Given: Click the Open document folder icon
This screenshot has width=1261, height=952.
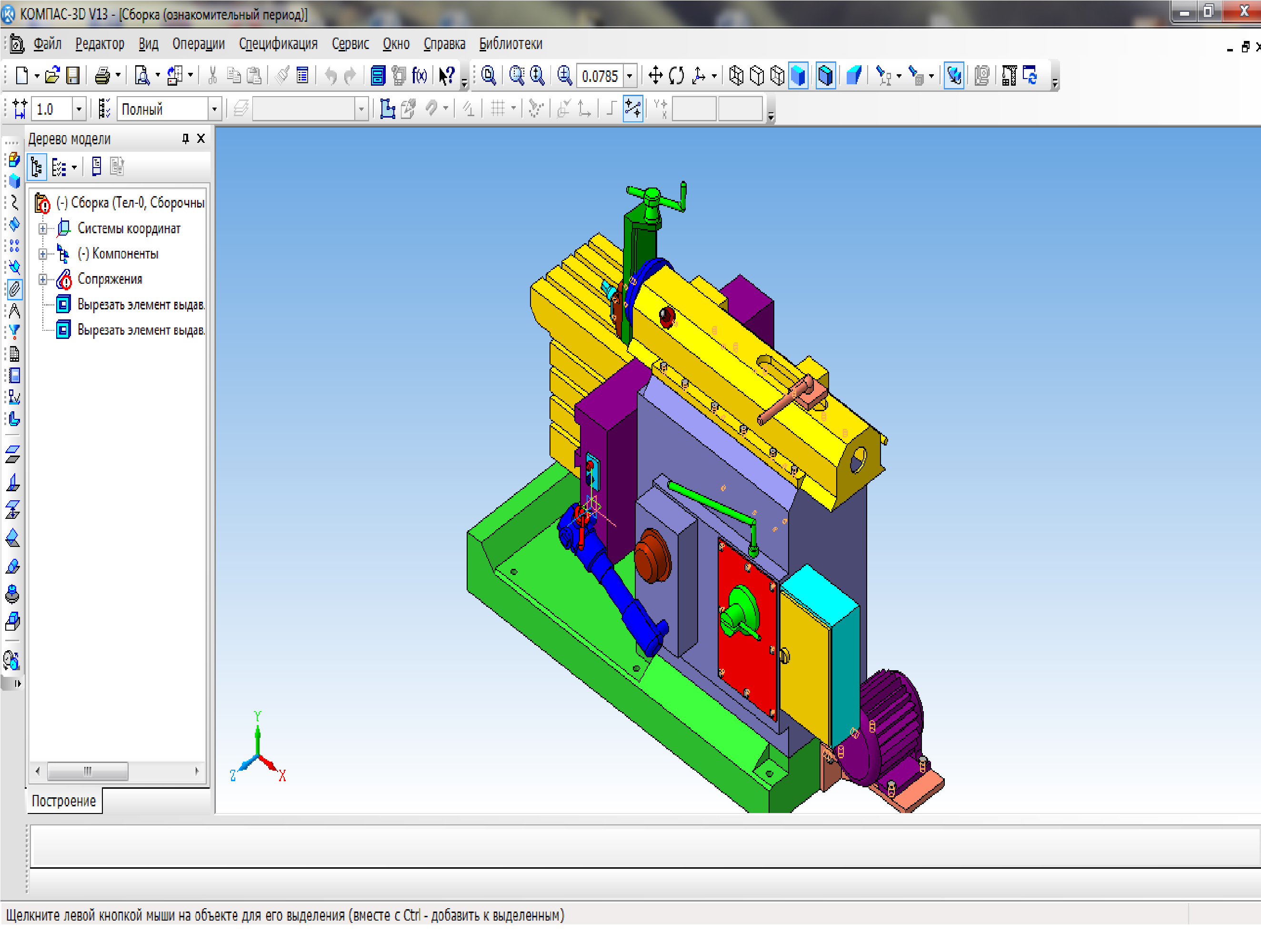Looking at the screenshot, I should (52, 75).
